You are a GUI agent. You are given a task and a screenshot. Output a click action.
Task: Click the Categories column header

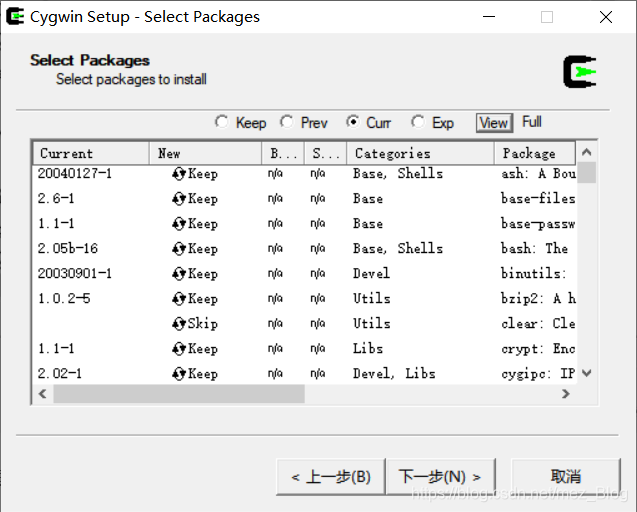[420, 153]
